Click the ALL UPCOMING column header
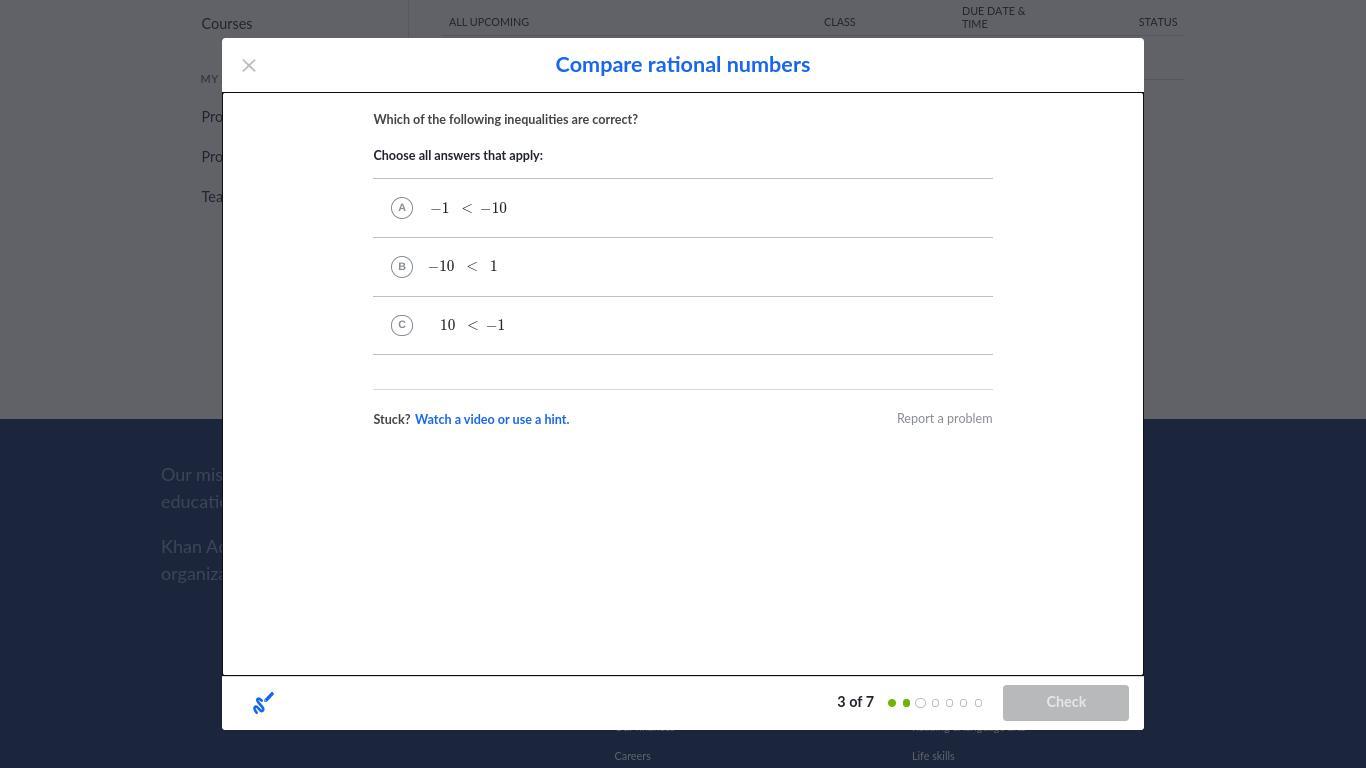The width and height of the screenshot is (1366, 768). coord(489,22)
